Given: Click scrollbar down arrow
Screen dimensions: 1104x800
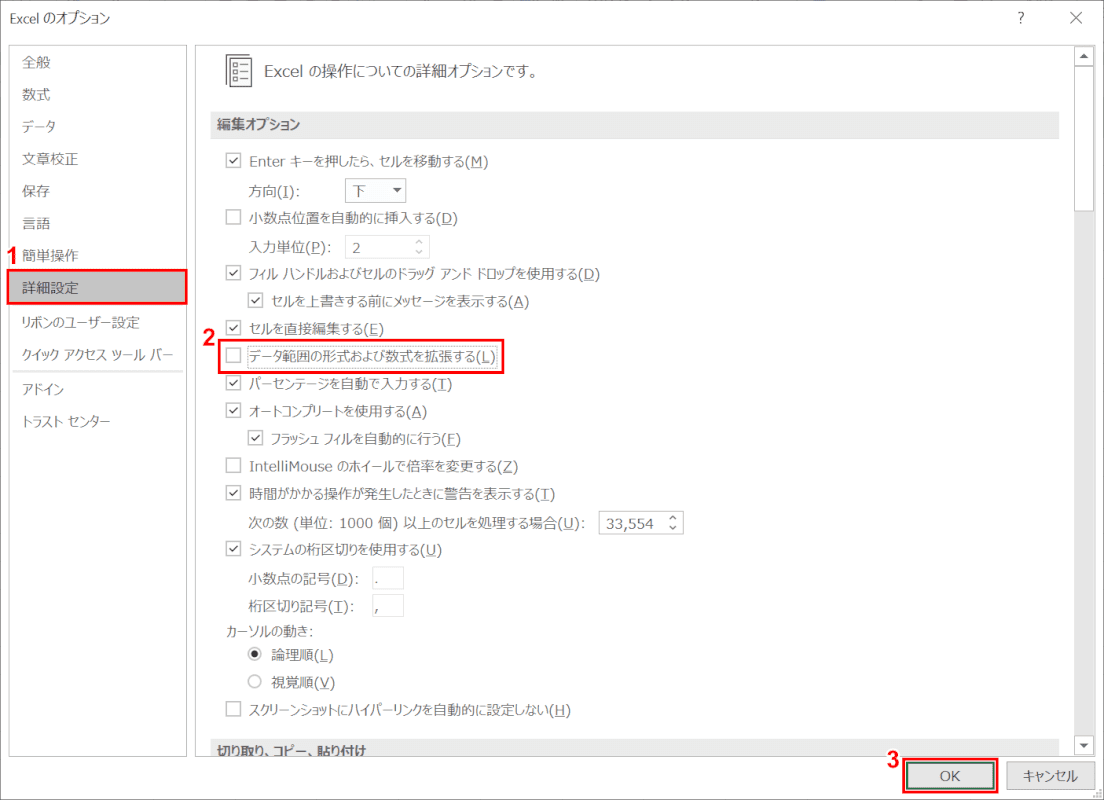Looking at the screenshot, I should pyautogui.click(x=1084, y=745).
